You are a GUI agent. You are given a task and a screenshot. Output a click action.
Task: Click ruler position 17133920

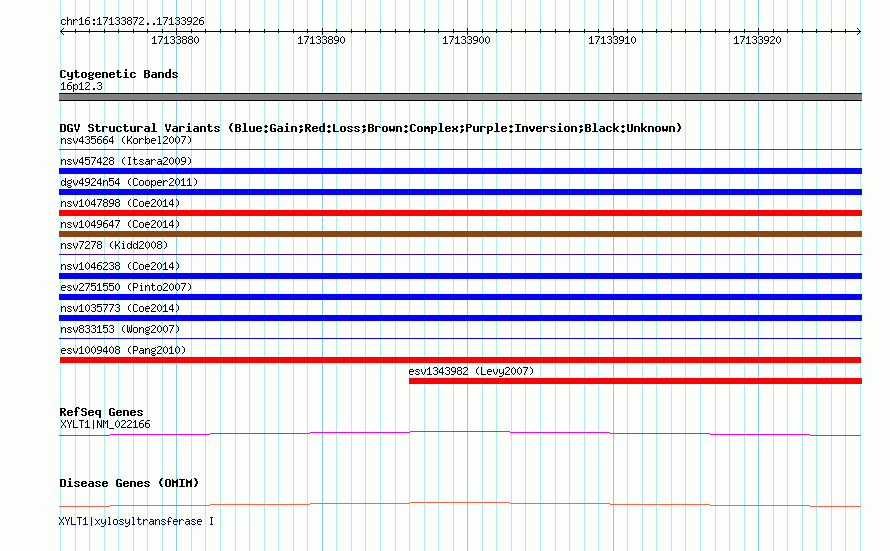click(x=757, y=40)
